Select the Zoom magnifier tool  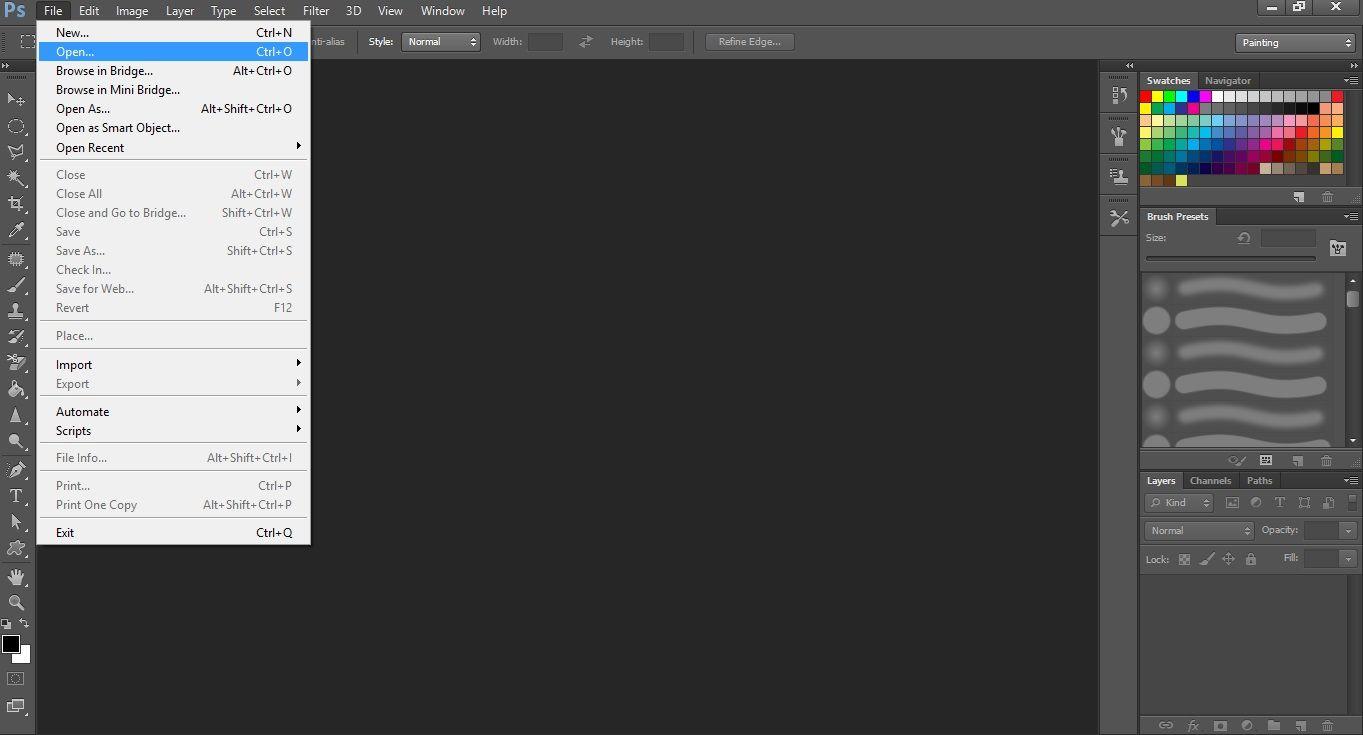(x=16, y=602)
